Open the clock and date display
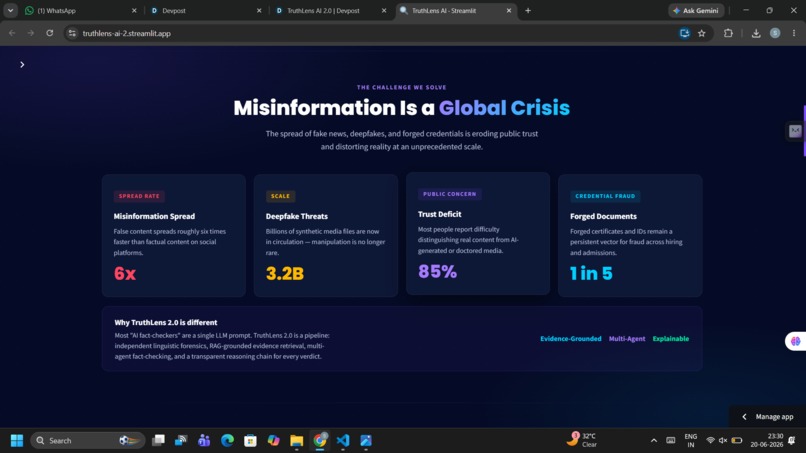 coord(766,440)
